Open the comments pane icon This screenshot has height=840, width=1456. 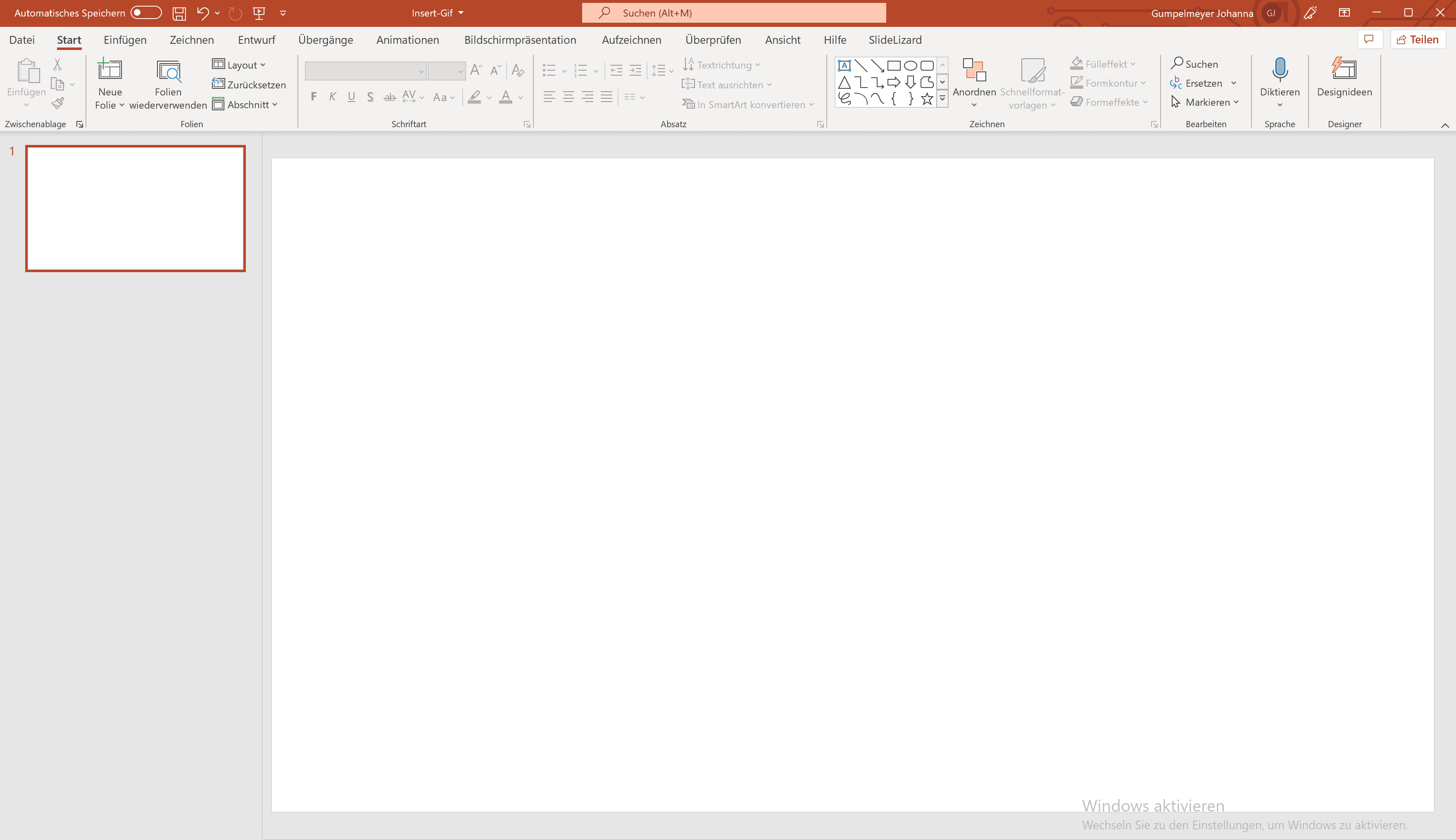(x=1369, y=39)
